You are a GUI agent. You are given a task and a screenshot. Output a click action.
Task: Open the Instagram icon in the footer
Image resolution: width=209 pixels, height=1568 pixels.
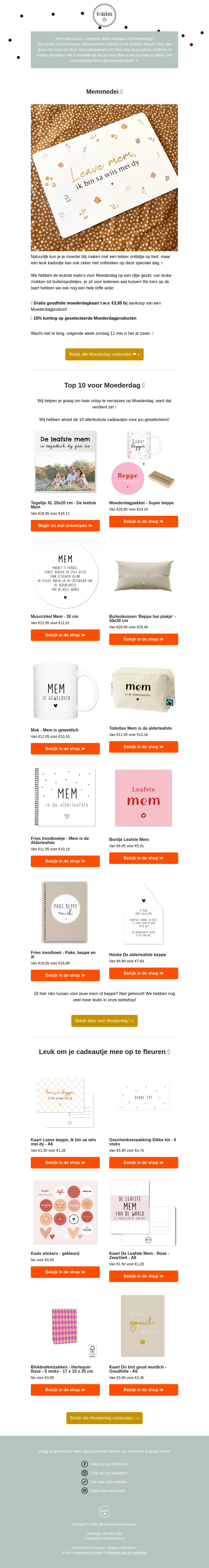coord(85,1473)
